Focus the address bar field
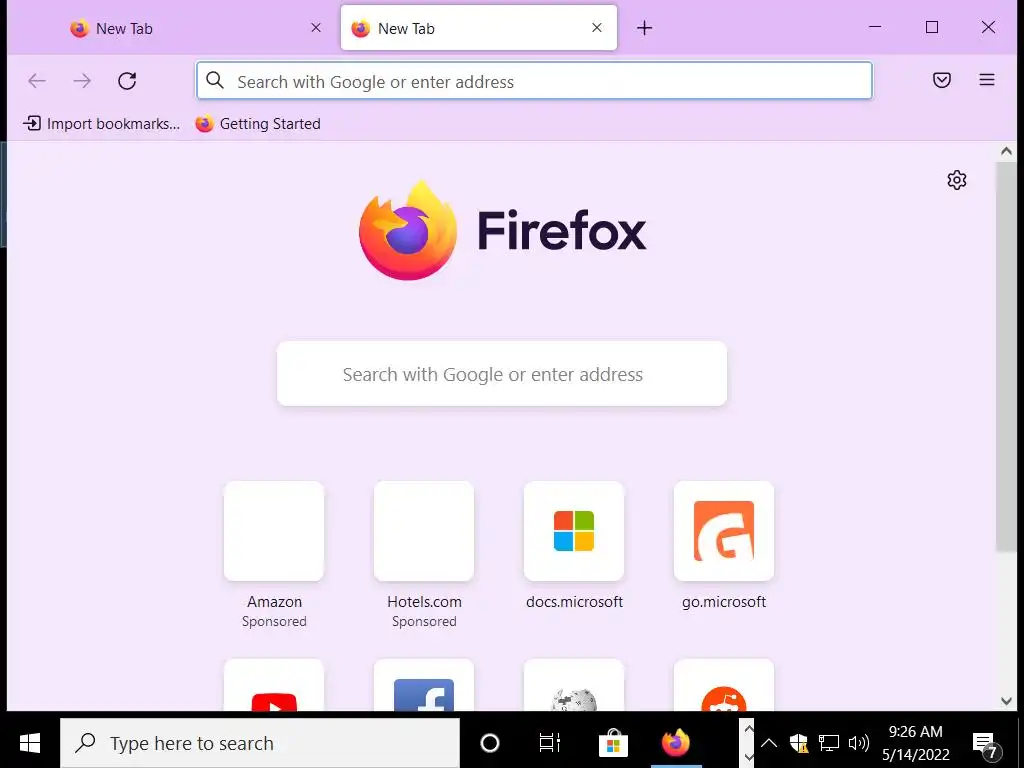 tap(534, 81)
